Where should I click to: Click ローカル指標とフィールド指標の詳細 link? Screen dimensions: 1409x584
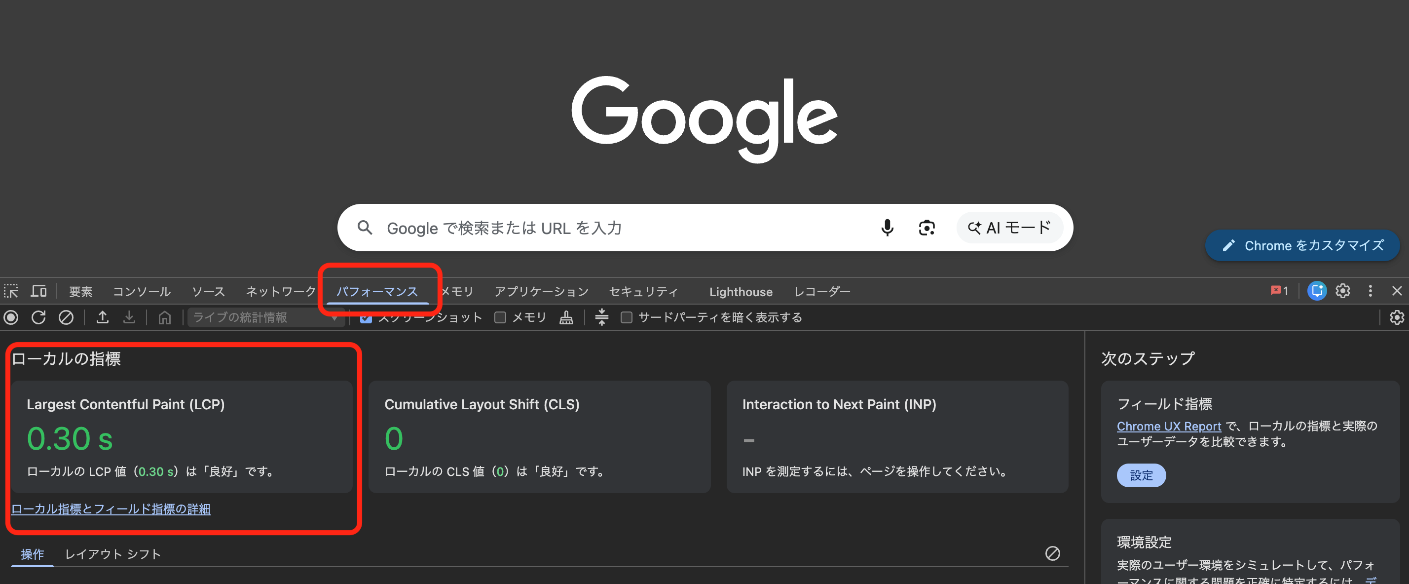pyautogui.click(x=110, y=509)
